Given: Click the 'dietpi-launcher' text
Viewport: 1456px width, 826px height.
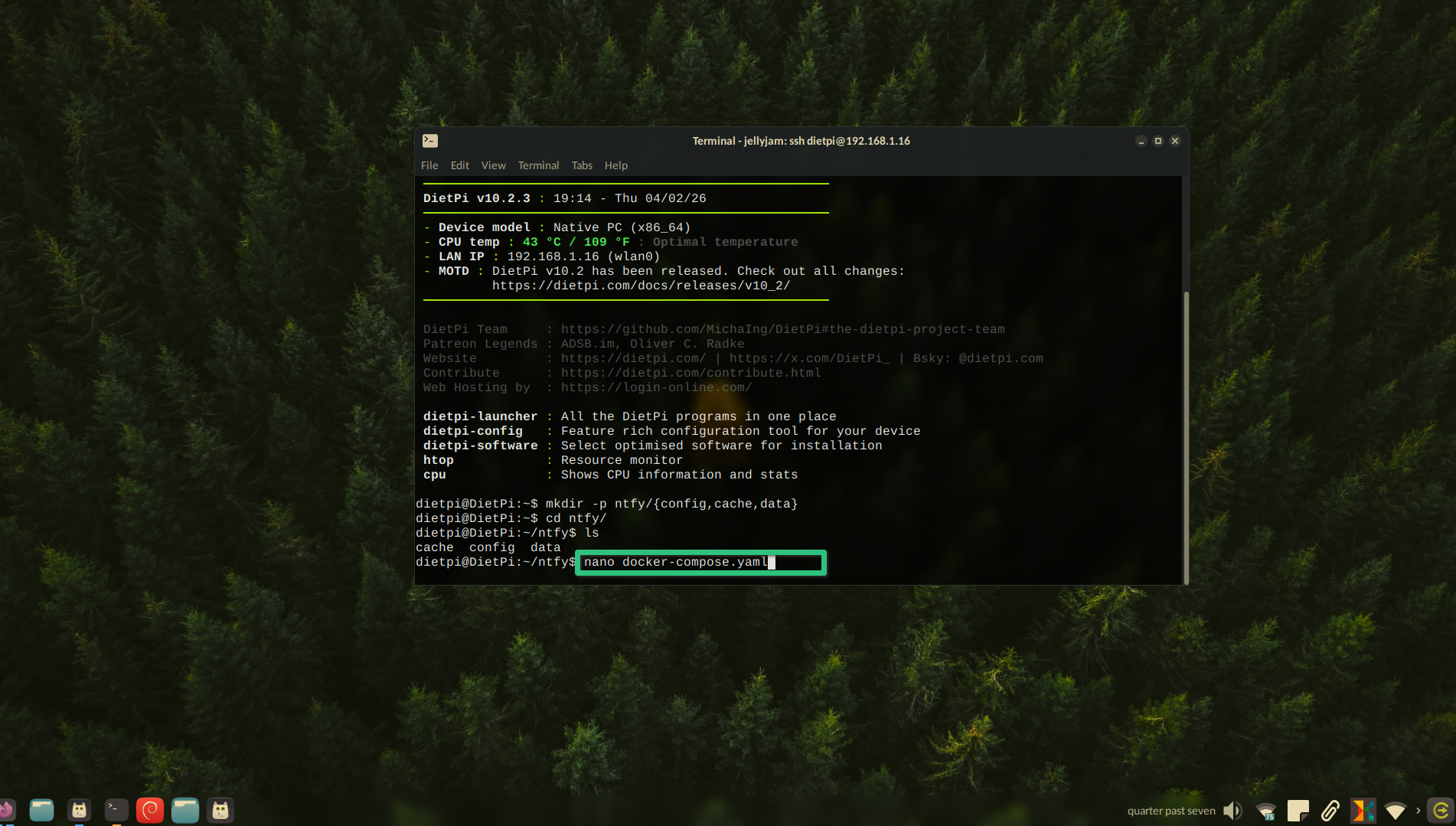Looking at the screenshot, I should pyautogui.click(x=480, y=416).
